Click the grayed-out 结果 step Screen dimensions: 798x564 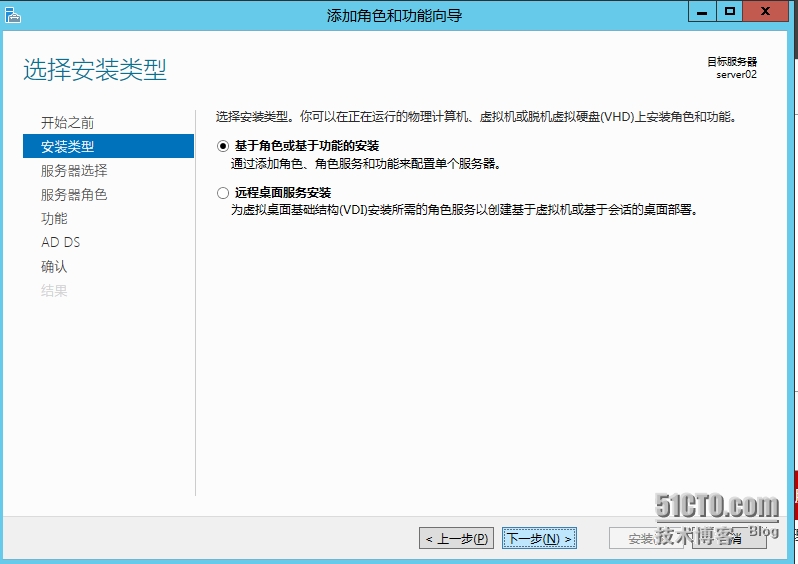click(54, 291)
